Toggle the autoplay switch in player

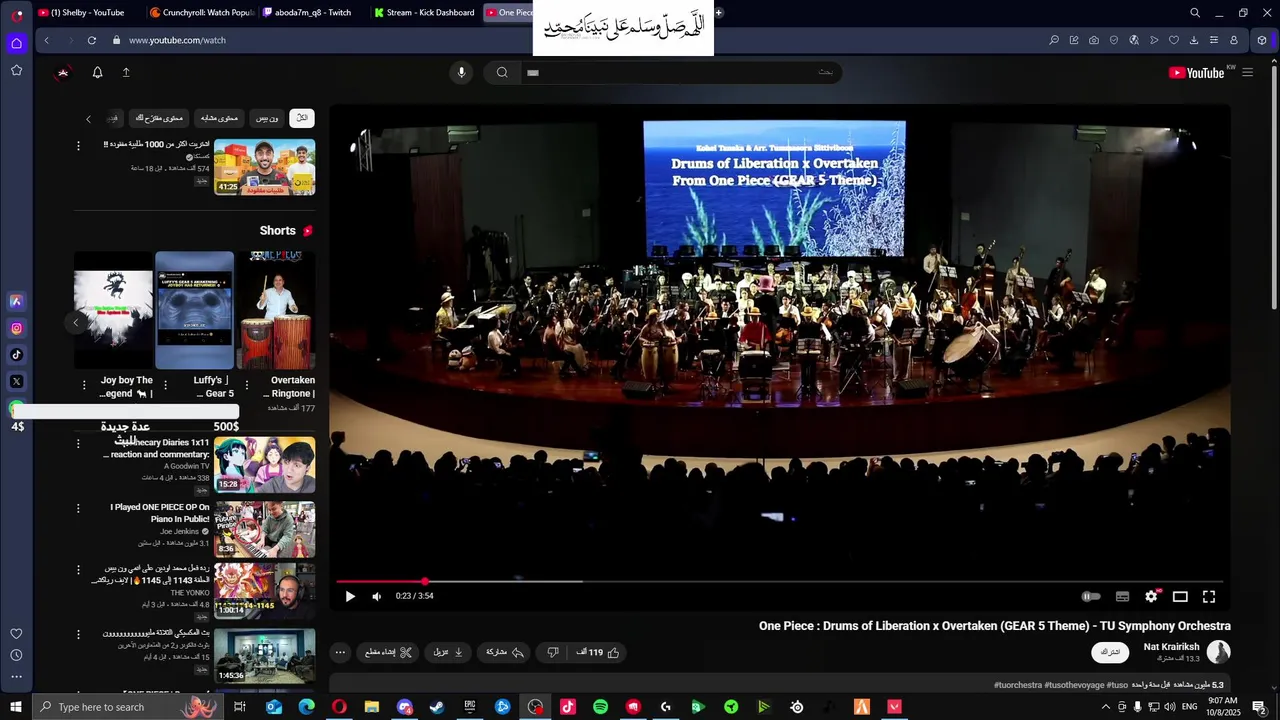pos(1091,596)
